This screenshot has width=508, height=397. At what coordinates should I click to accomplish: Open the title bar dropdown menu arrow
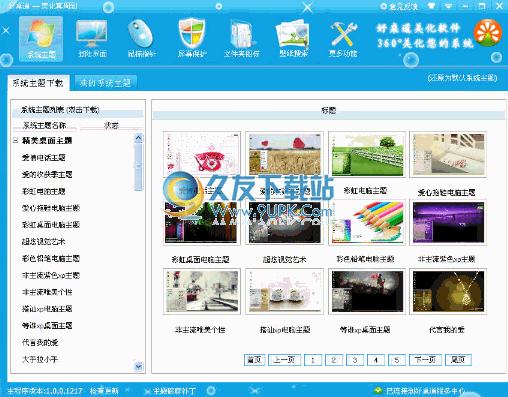[x=449, y=6]
